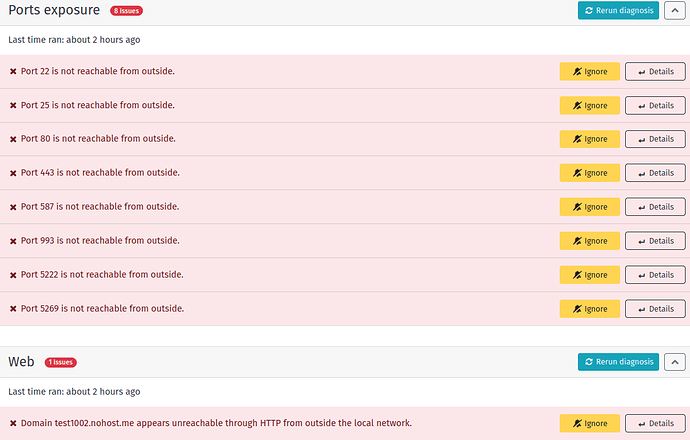Click the return arrow icon on Port 993 Details
The width and height of the screenshot is (690, 440).
tap(642, 242)
